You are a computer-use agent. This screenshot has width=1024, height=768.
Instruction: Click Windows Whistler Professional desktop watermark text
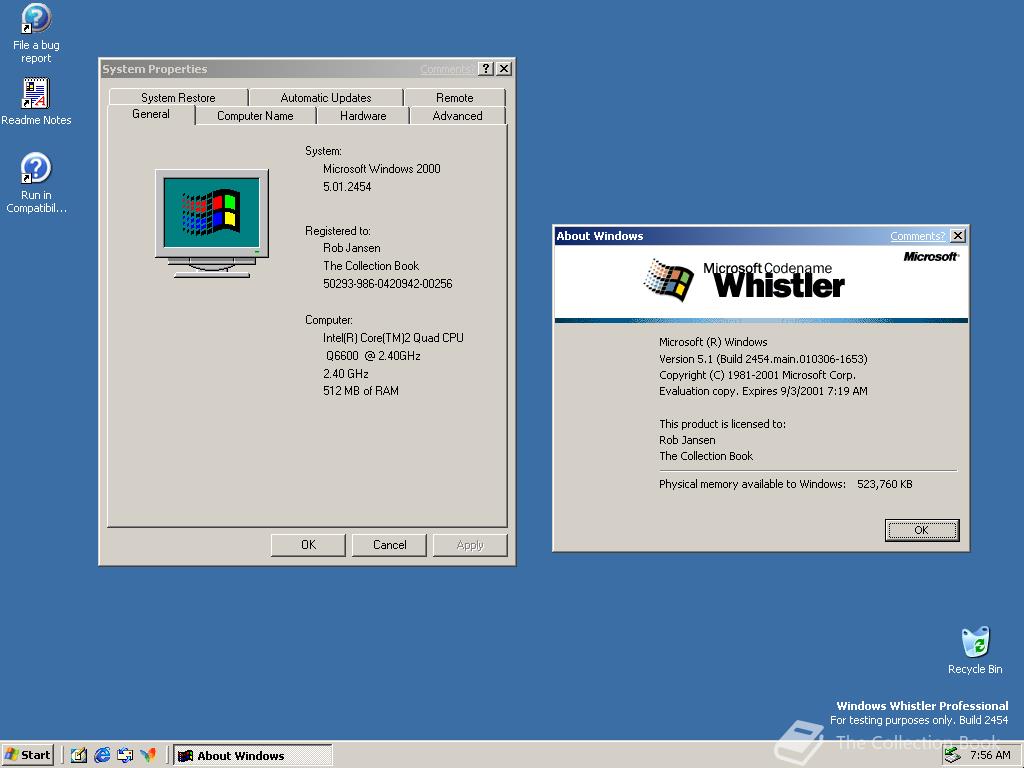[922, 705]
